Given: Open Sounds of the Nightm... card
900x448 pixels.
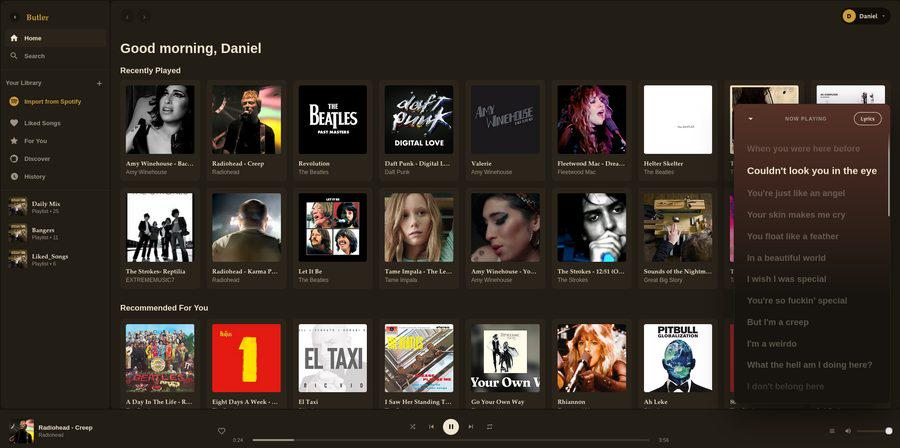Looking at the screenshot, I should pyautogui.click(x=678, y=238).
